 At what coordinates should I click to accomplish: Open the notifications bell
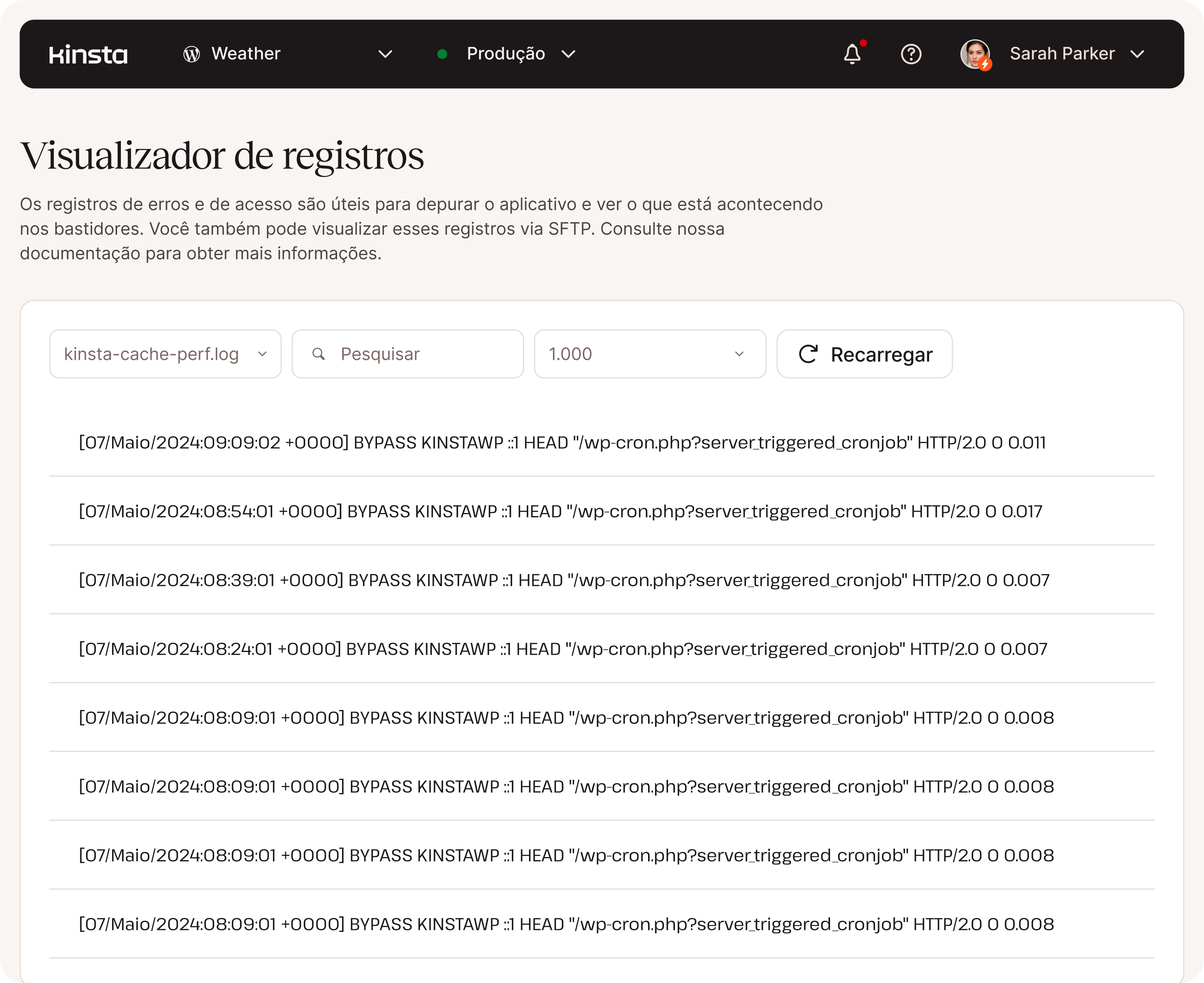(x=852, y=55)
